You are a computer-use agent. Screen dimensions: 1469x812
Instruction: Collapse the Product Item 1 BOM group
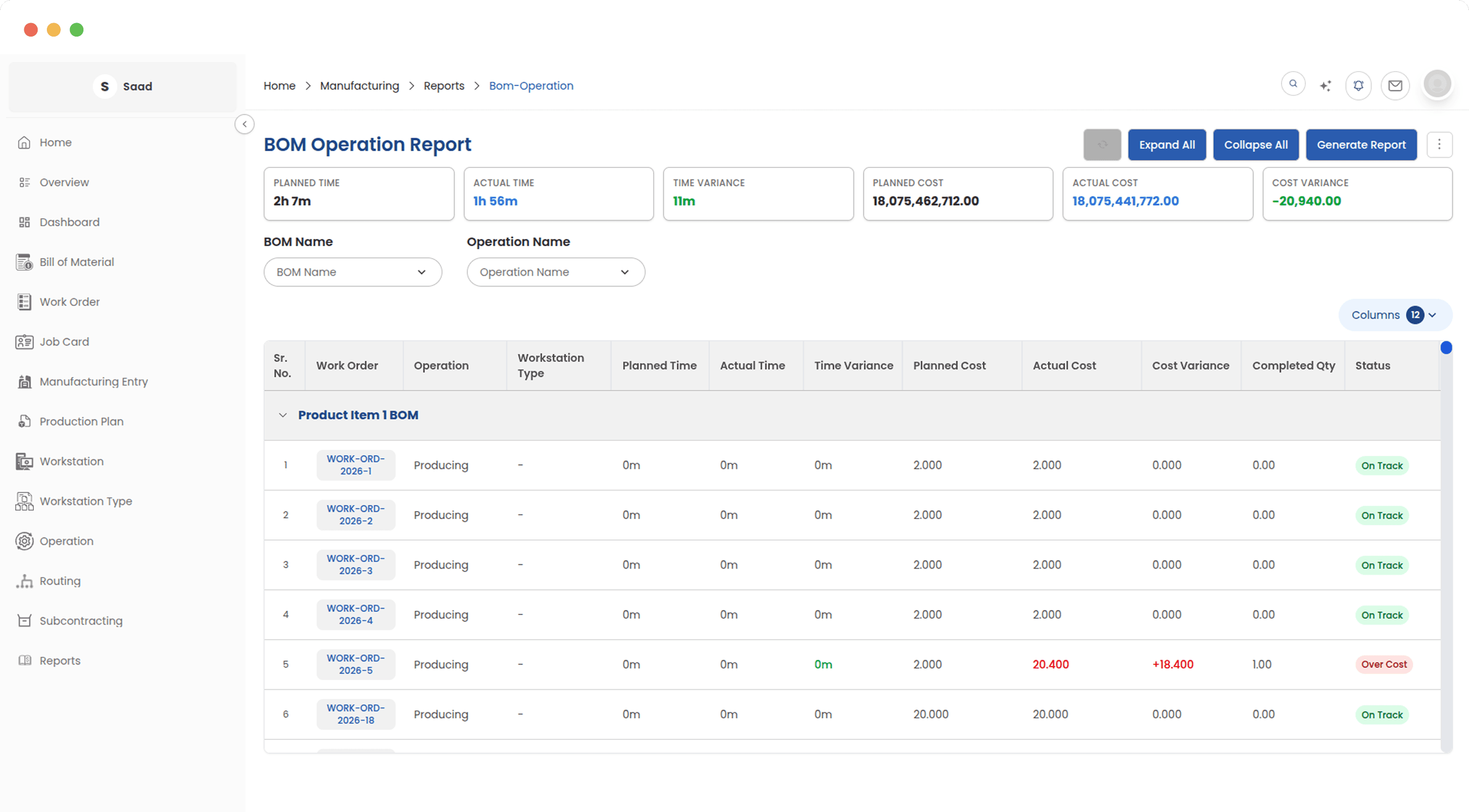coord(283,415)
